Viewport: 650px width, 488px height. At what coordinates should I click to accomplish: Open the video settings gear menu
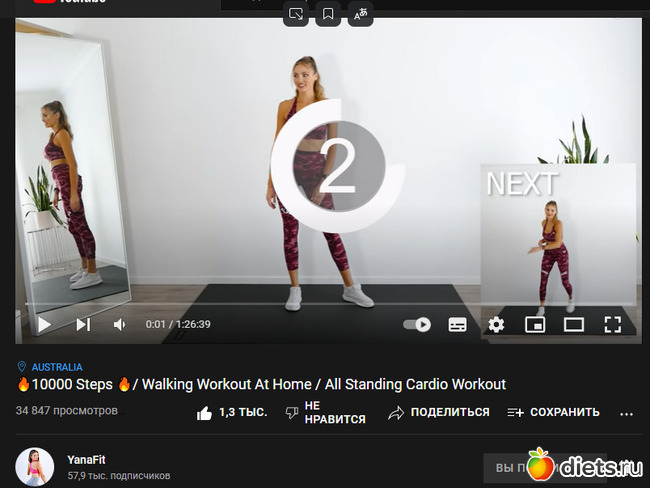496,324
